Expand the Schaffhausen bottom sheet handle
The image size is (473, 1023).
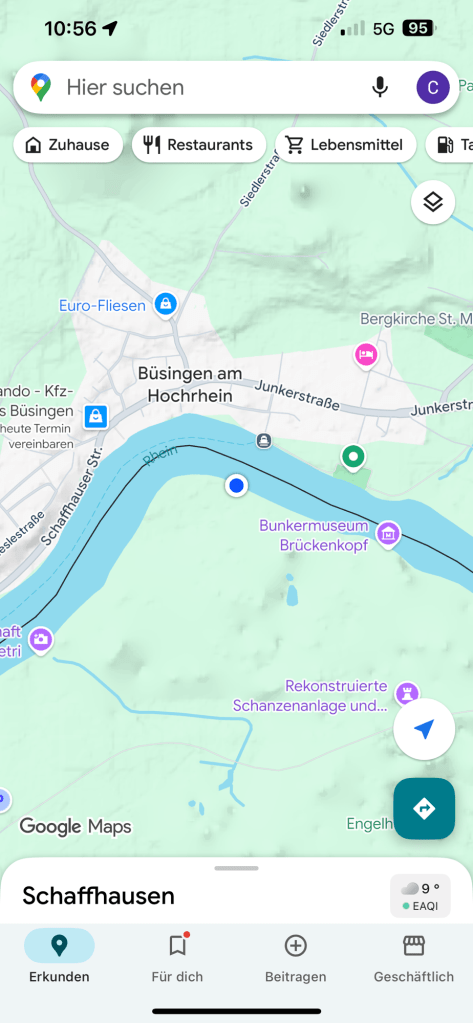click(x=236, y=868)
